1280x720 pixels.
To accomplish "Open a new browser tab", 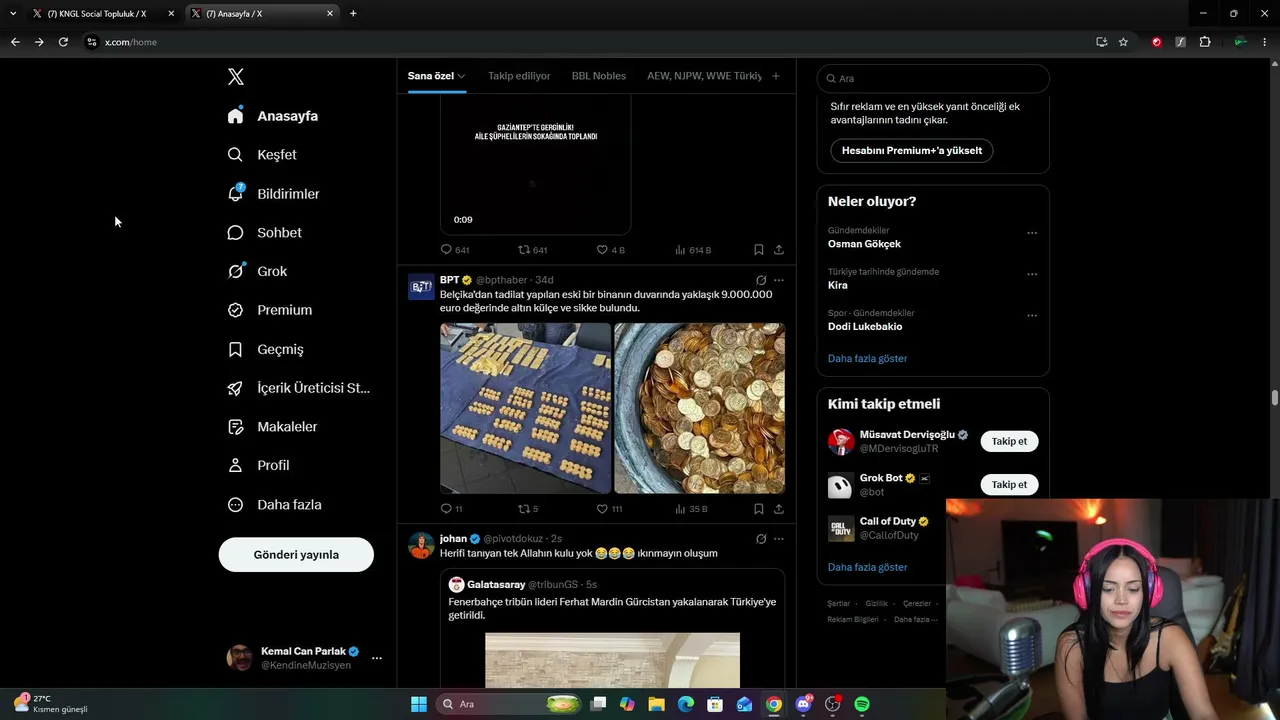I will 353,13.
